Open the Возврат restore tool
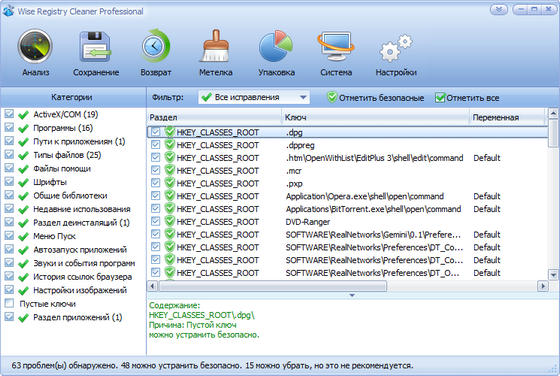The image size is (560, 376). 155,46
